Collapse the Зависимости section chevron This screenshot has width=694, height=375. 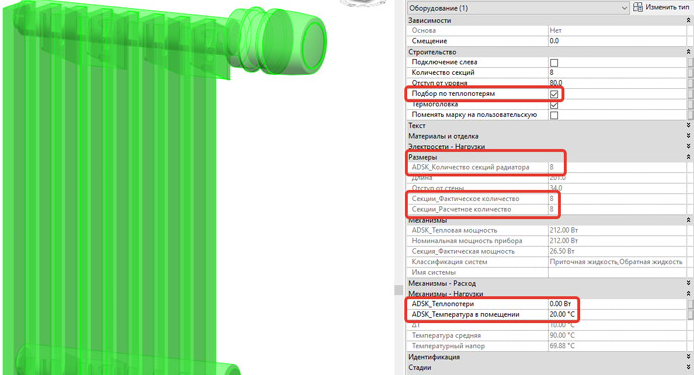coord(688,20)
